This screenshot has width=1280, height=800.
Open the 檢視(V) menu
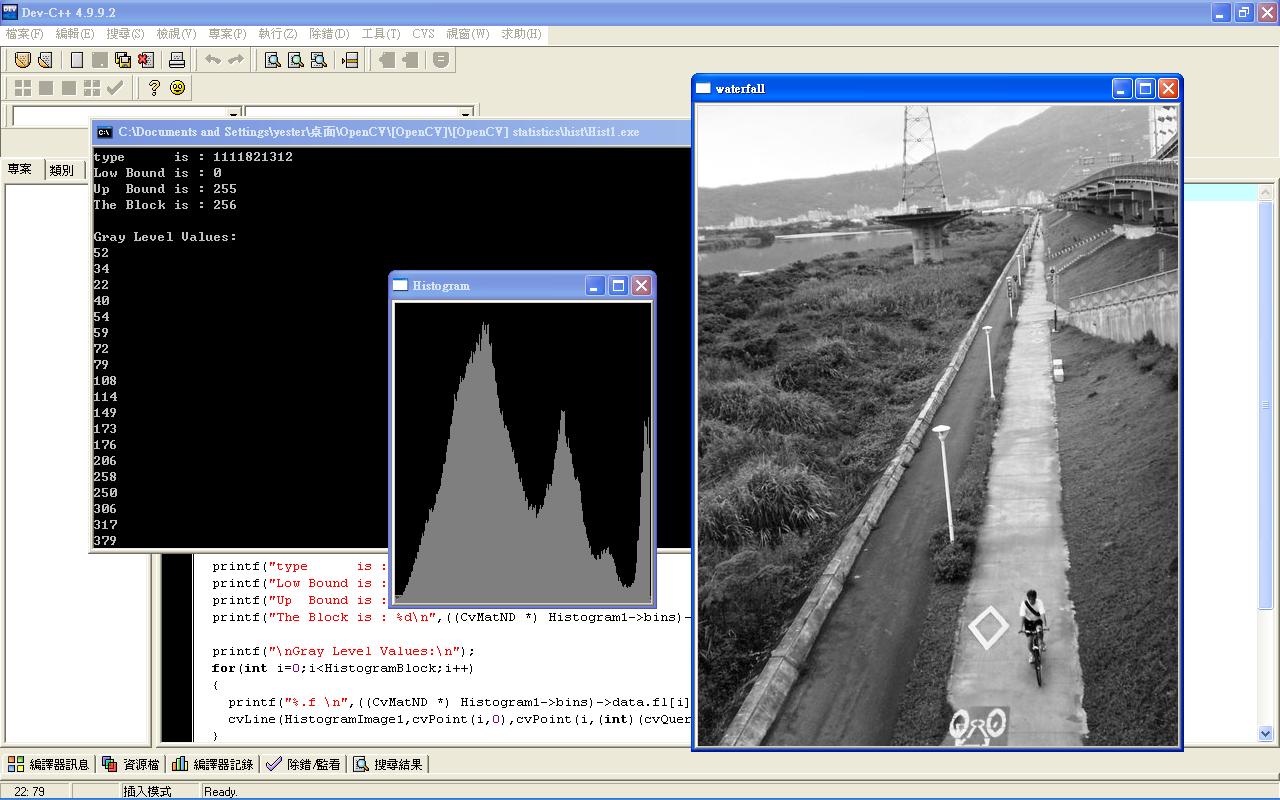[176, 34]
